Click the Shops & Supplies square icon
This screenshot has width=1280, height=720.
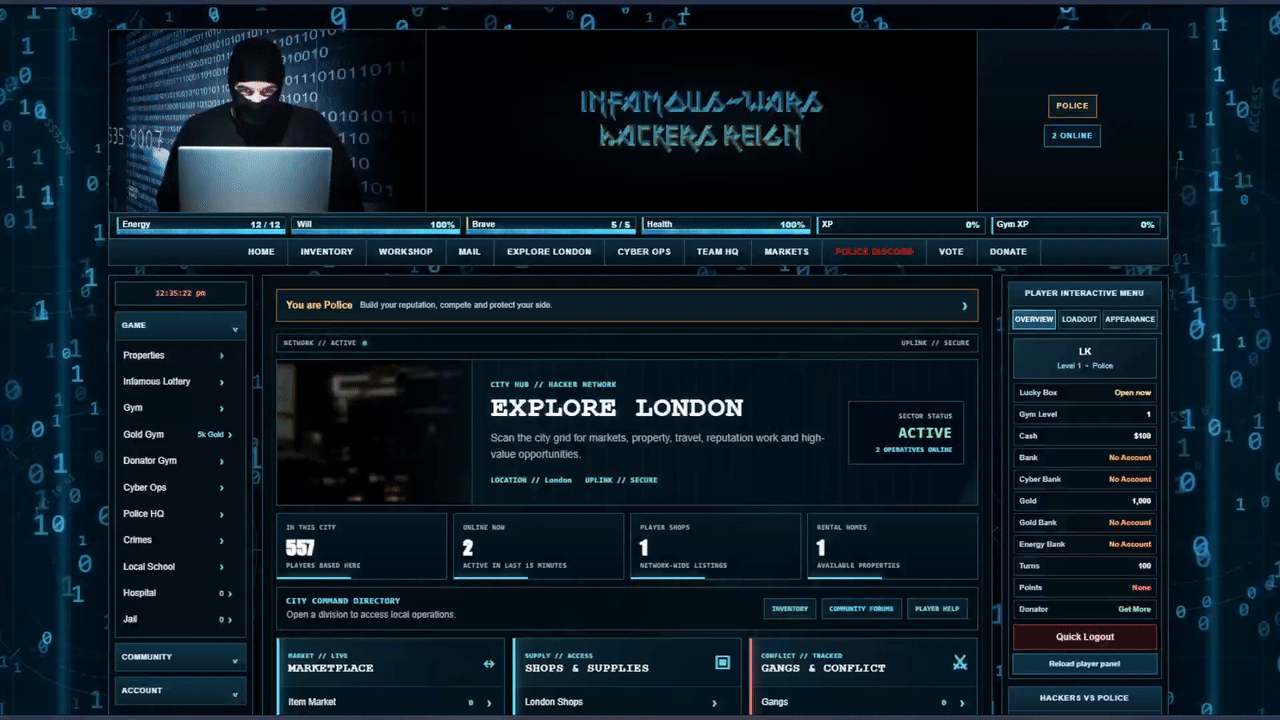point(723,662)
